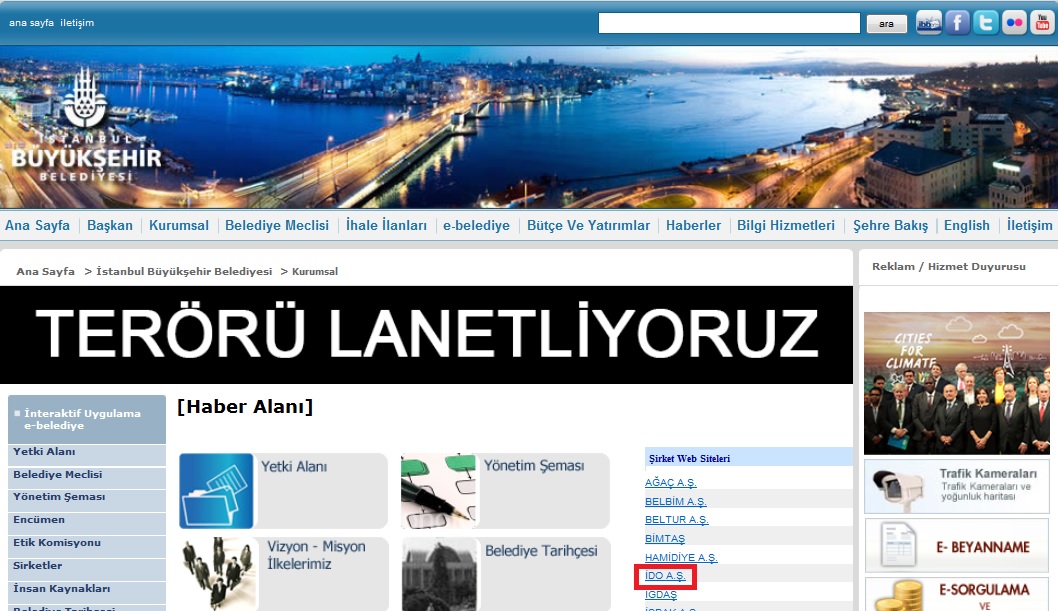Open Trafik Kameraları camera banner
The image size is (1058, 611).
943,487
